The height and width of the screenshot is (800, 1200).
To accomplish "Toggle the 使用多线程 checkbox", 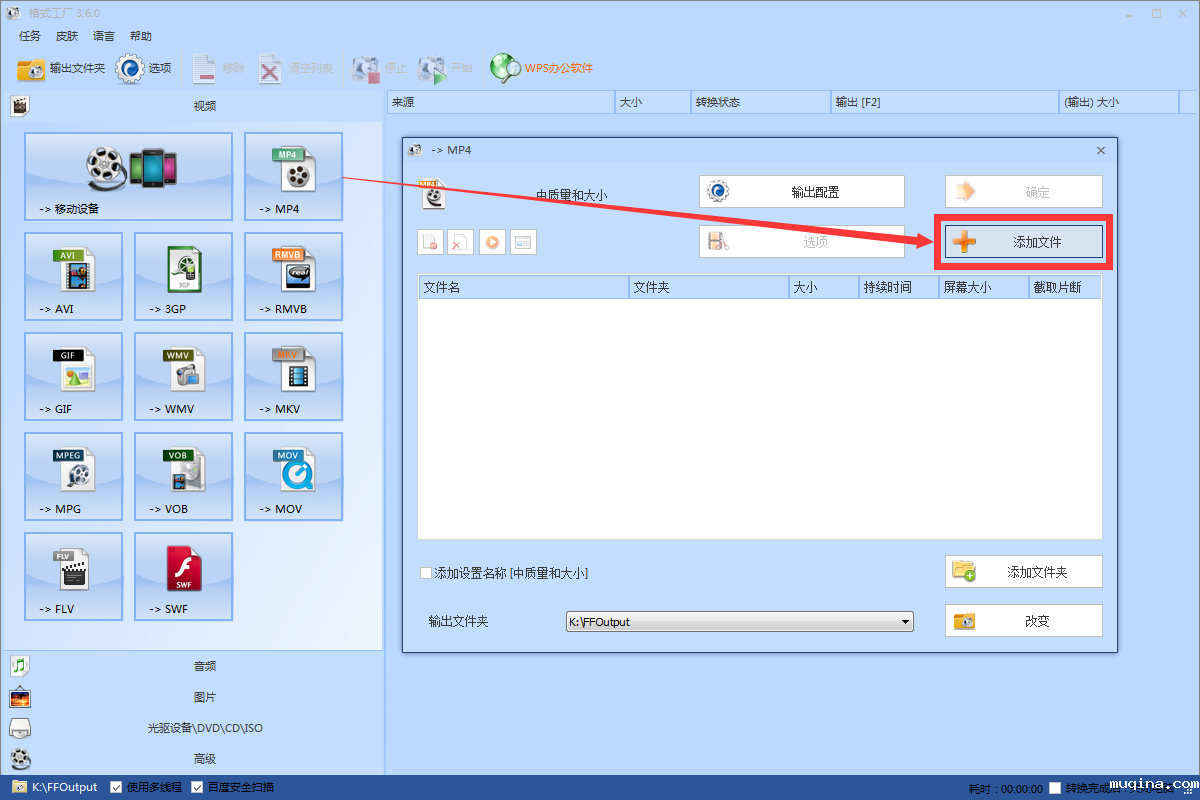I will pos(116,787).
